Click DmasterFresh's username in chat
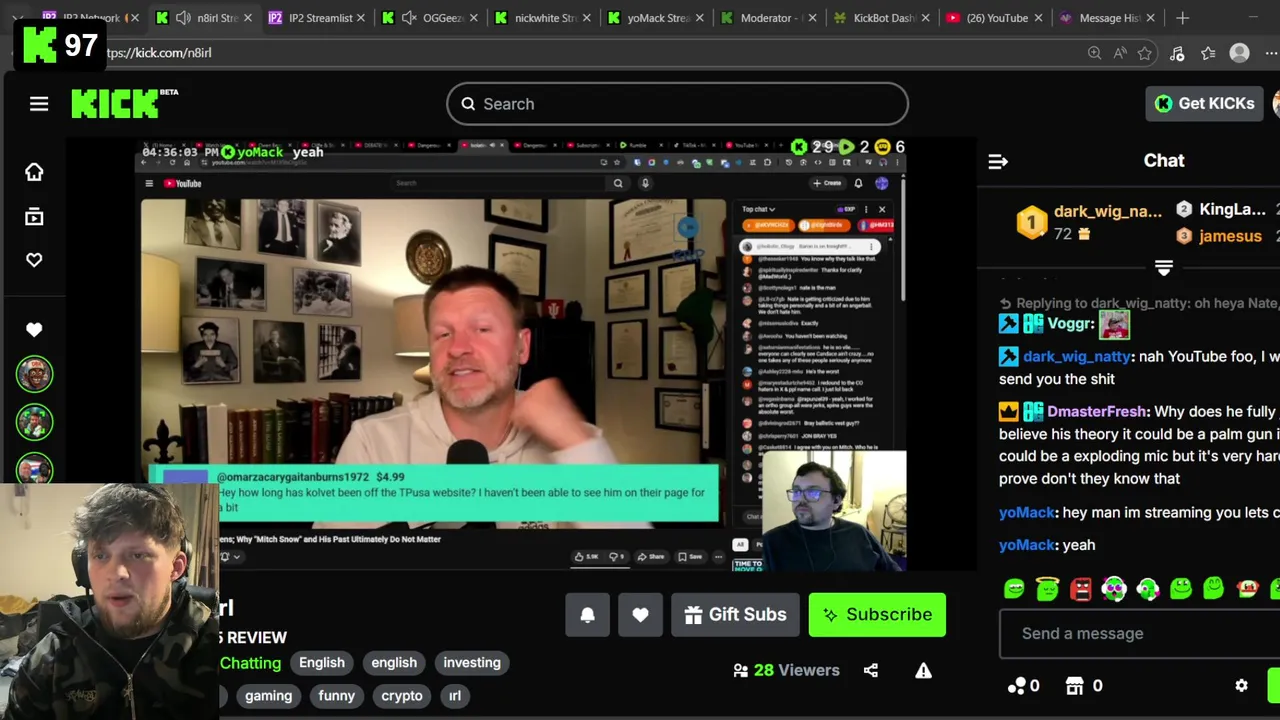This screenshot has height=720, width=1280. click(1096, 411)
